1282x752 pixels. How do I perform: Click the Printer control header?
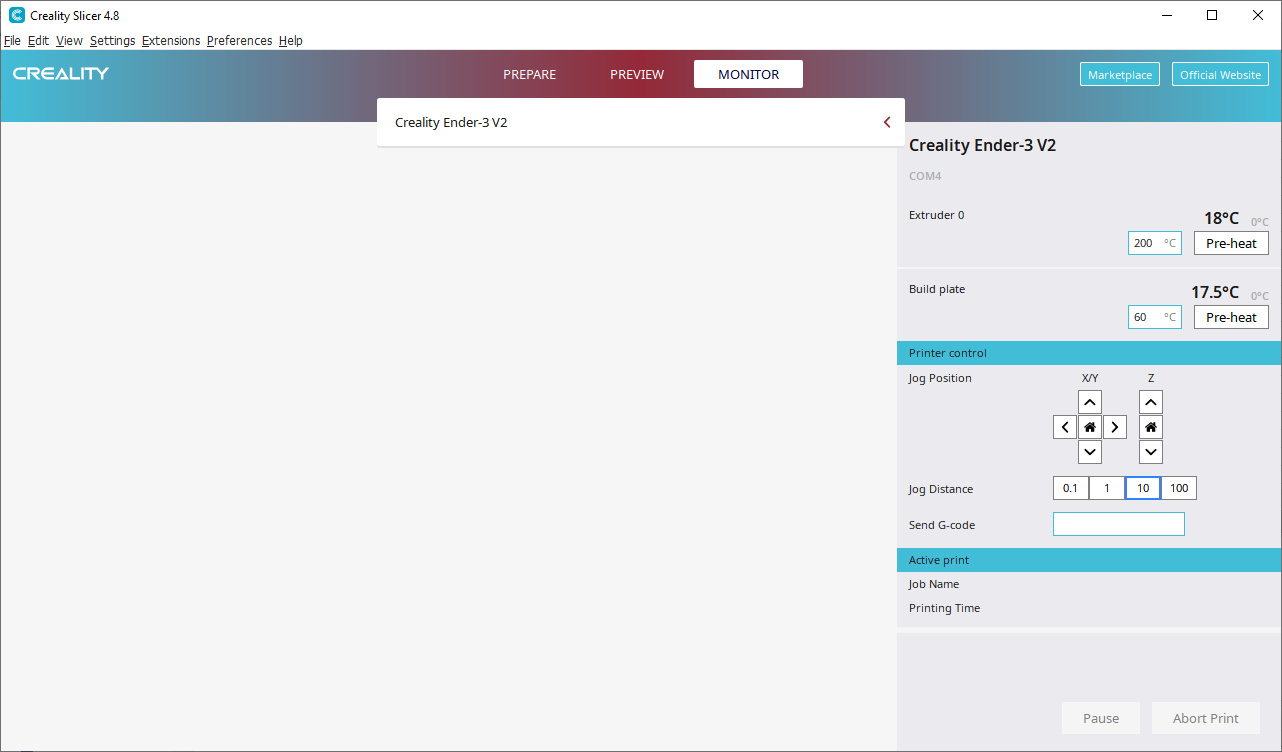(1089, 353)
